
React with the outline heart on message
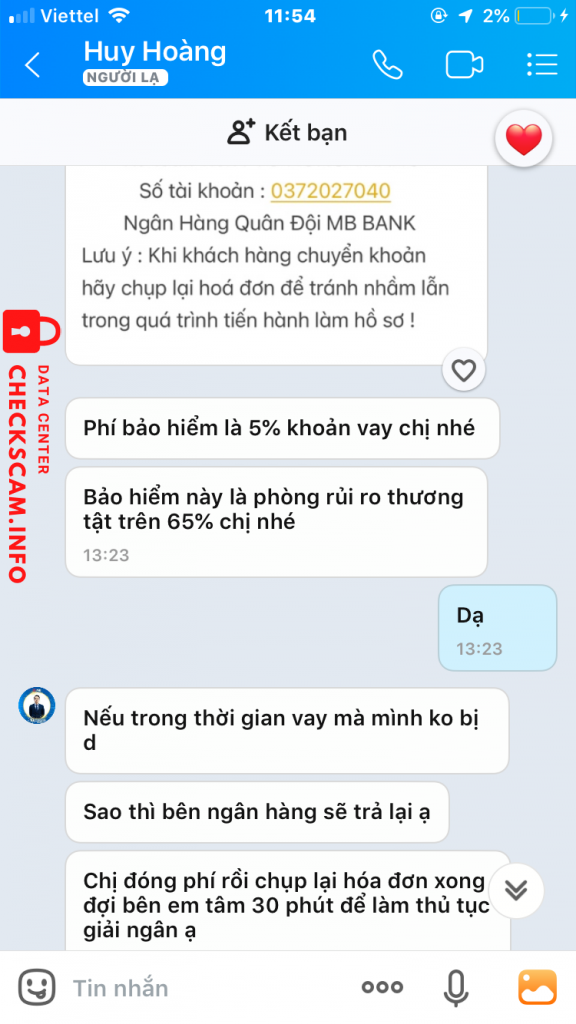coord(464,371)
